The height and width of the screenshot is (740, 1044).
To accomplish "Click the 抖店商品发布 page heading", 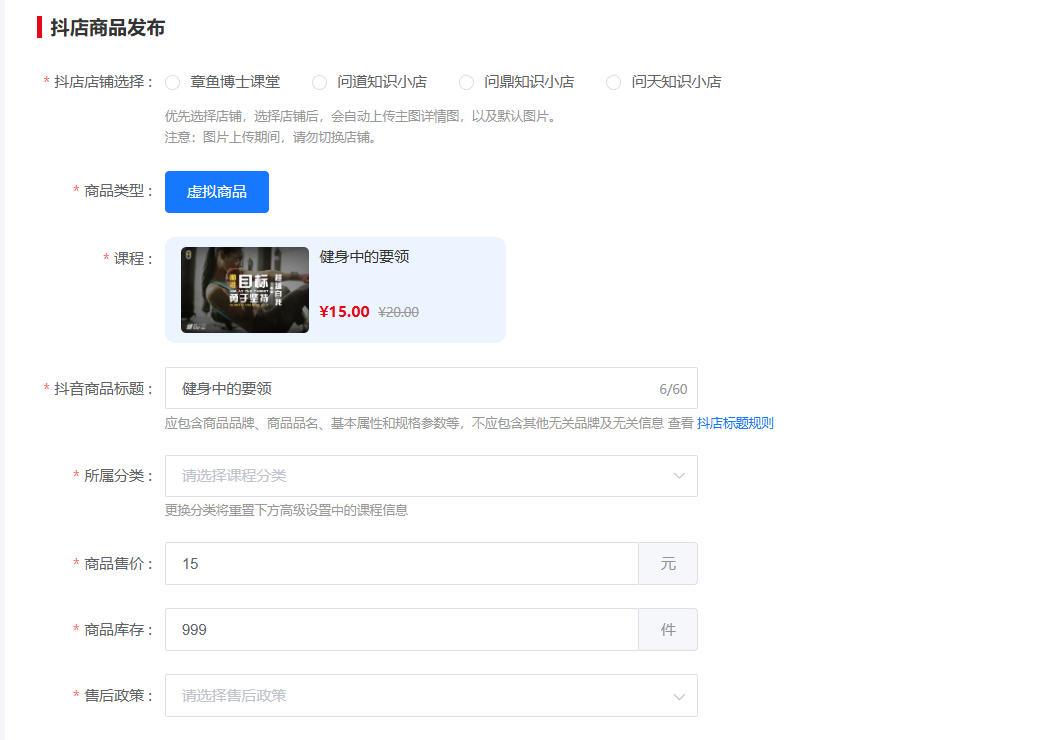I will pyautogui.click(x=107, y=27).
